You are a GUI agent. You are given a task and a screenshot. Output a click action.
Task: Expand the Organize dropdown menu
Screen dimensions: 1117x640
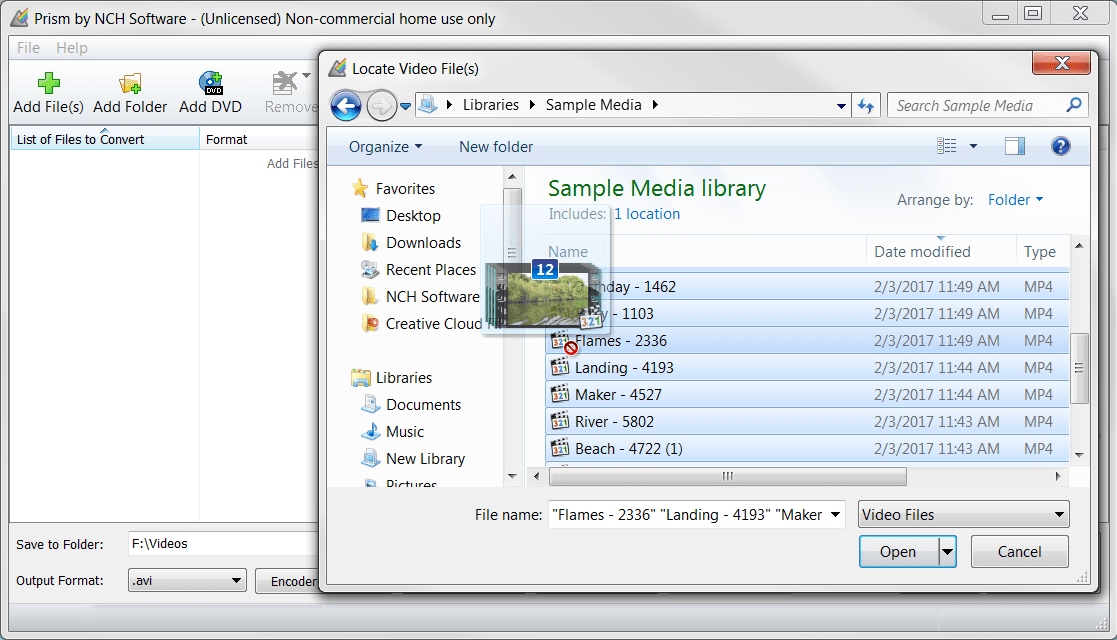(x=385, y=147)
